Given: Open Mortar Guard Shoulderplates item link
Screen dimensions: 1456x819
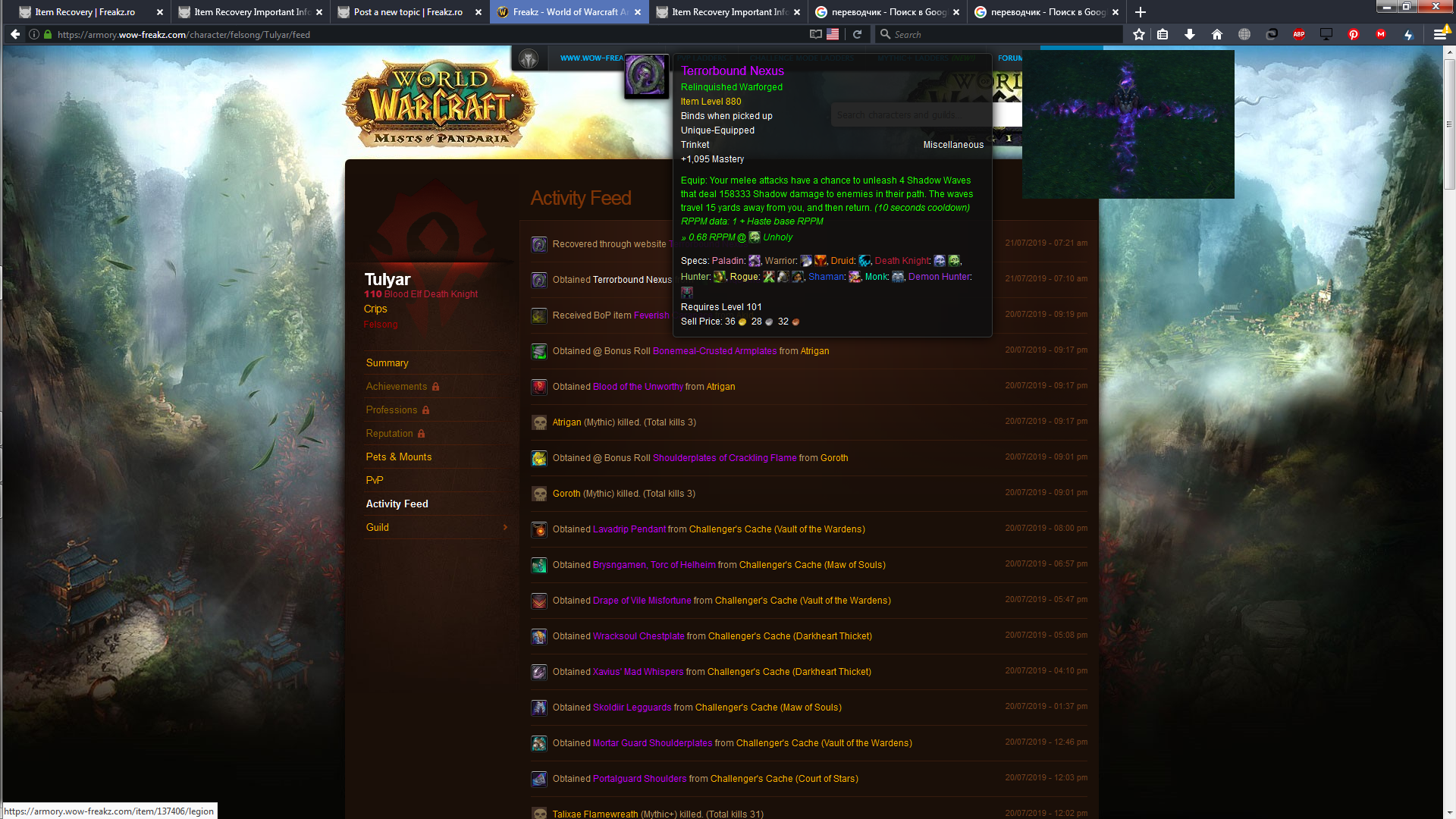Looking at the screenshot, I should coord(652,743).
